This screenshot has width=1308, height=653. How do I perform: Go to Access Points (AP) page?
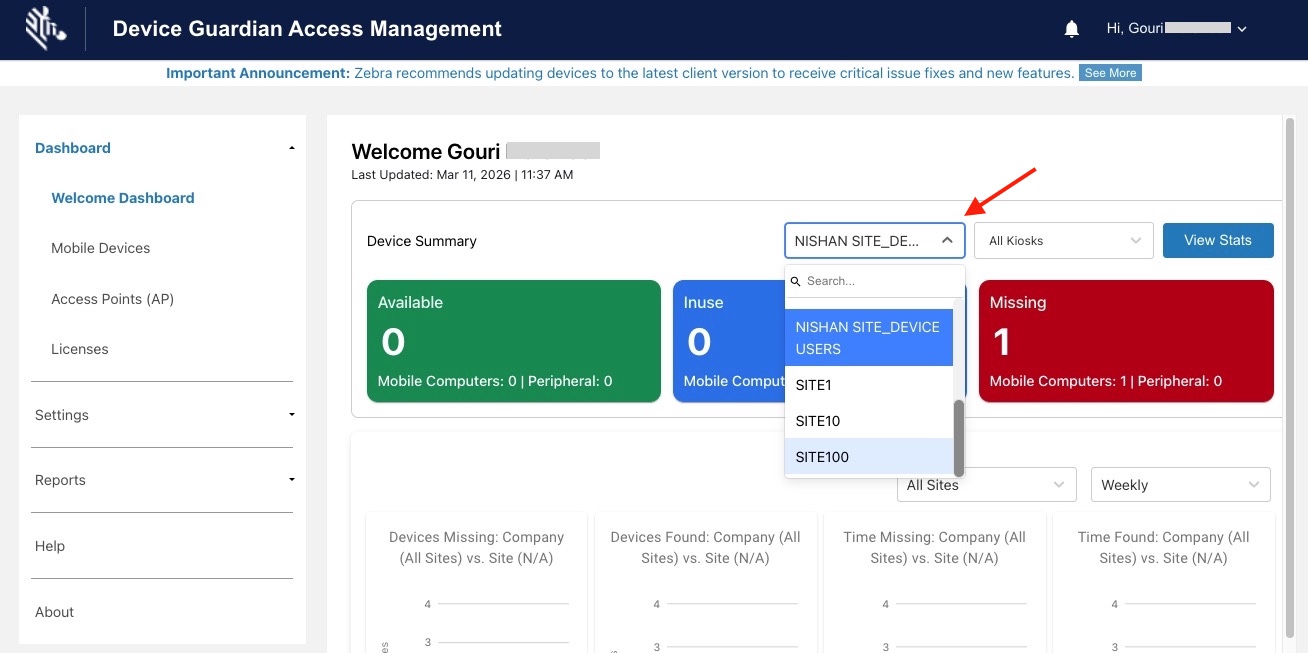click(112, 299)
